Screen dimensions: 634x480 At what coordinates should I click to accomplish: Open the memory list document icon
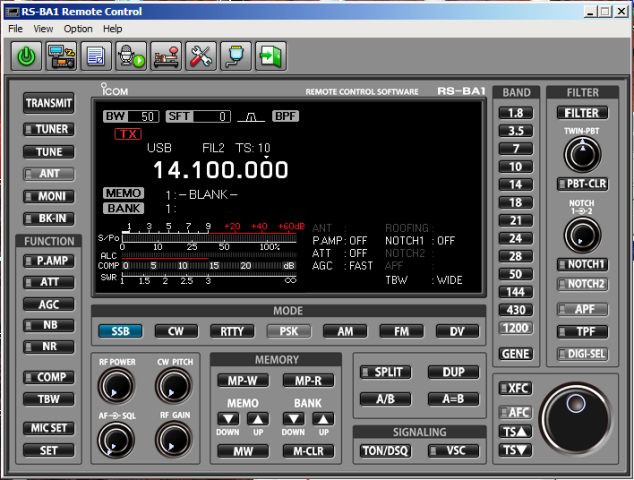pyautogui.click(x=96, y=56)
